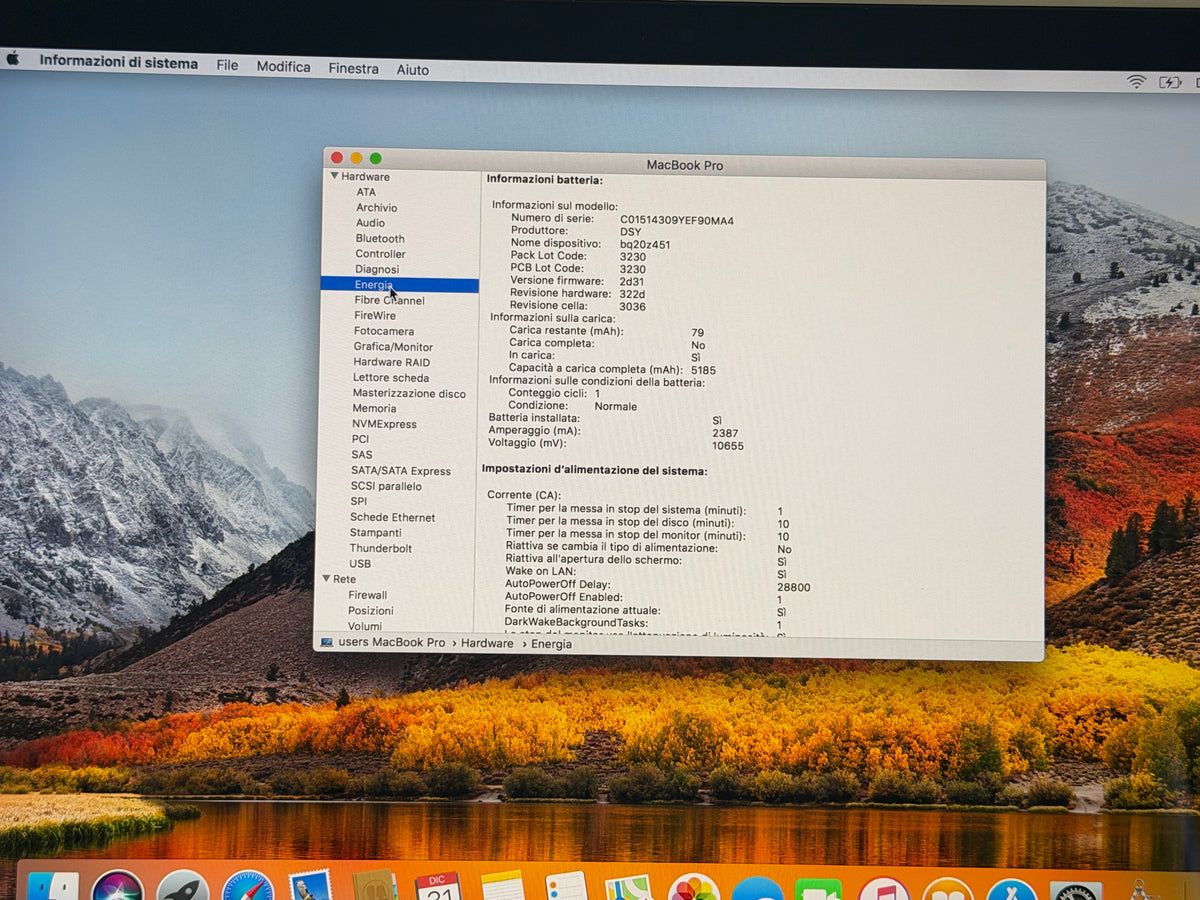Click Energia in the bottom path bar
Screen dimensions: 1200x900
(x=551, y=644)
